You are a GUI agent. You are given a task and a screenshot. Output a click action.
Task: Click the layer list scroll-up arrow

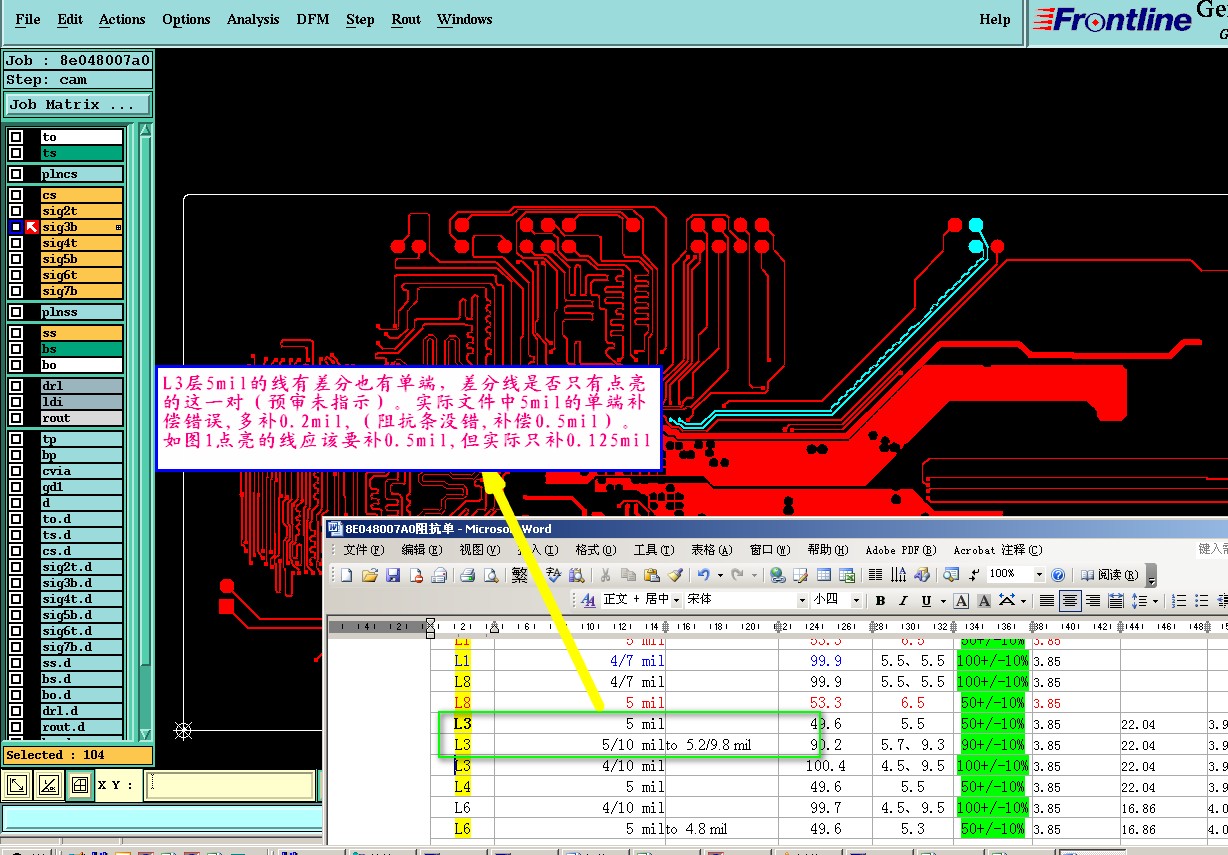pyautogui.click(x=146, y=131)
